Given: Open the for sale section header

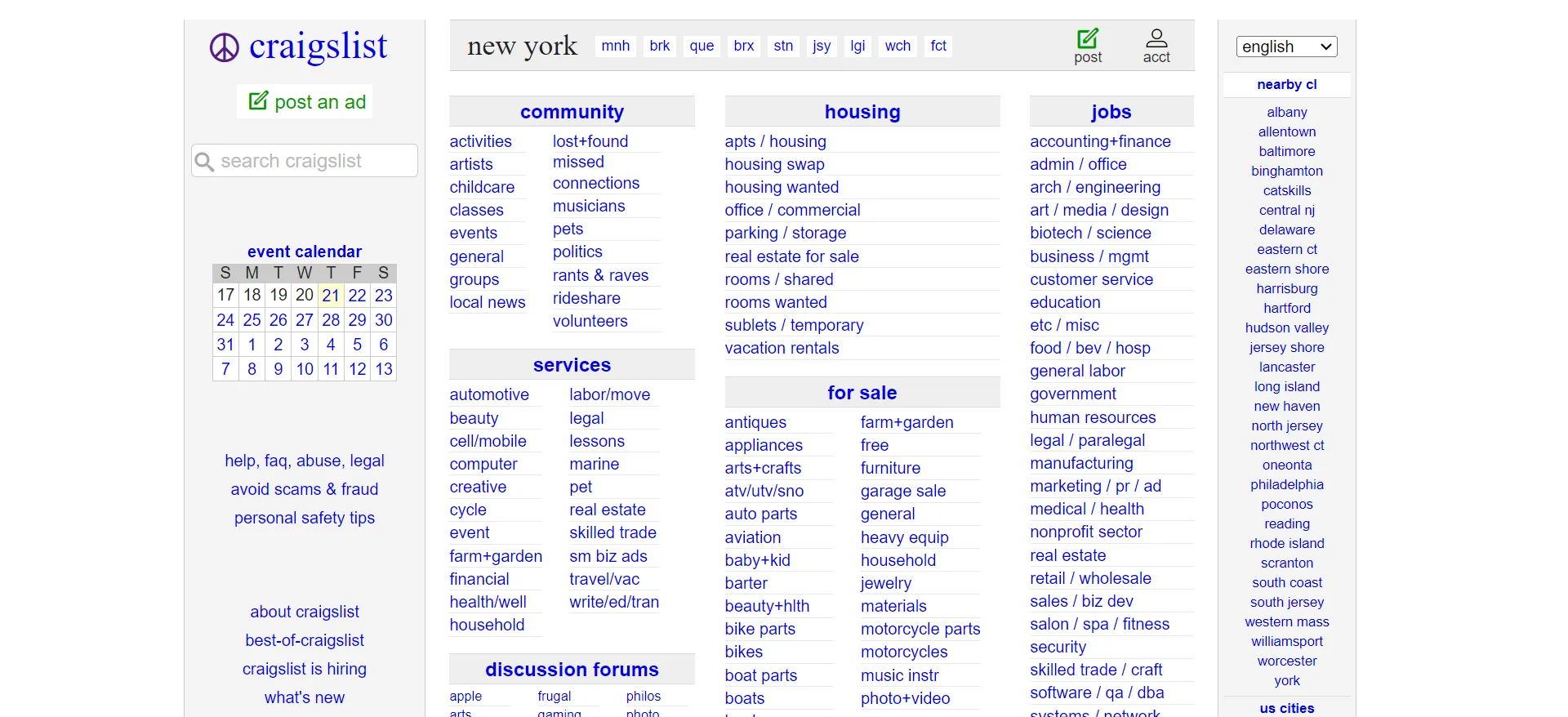Looking at the screenshot, I should (862, 393).
